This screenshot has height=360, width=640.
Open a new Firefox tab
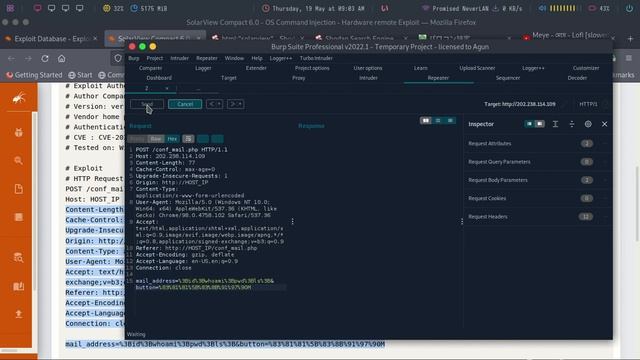click(631, 38)
